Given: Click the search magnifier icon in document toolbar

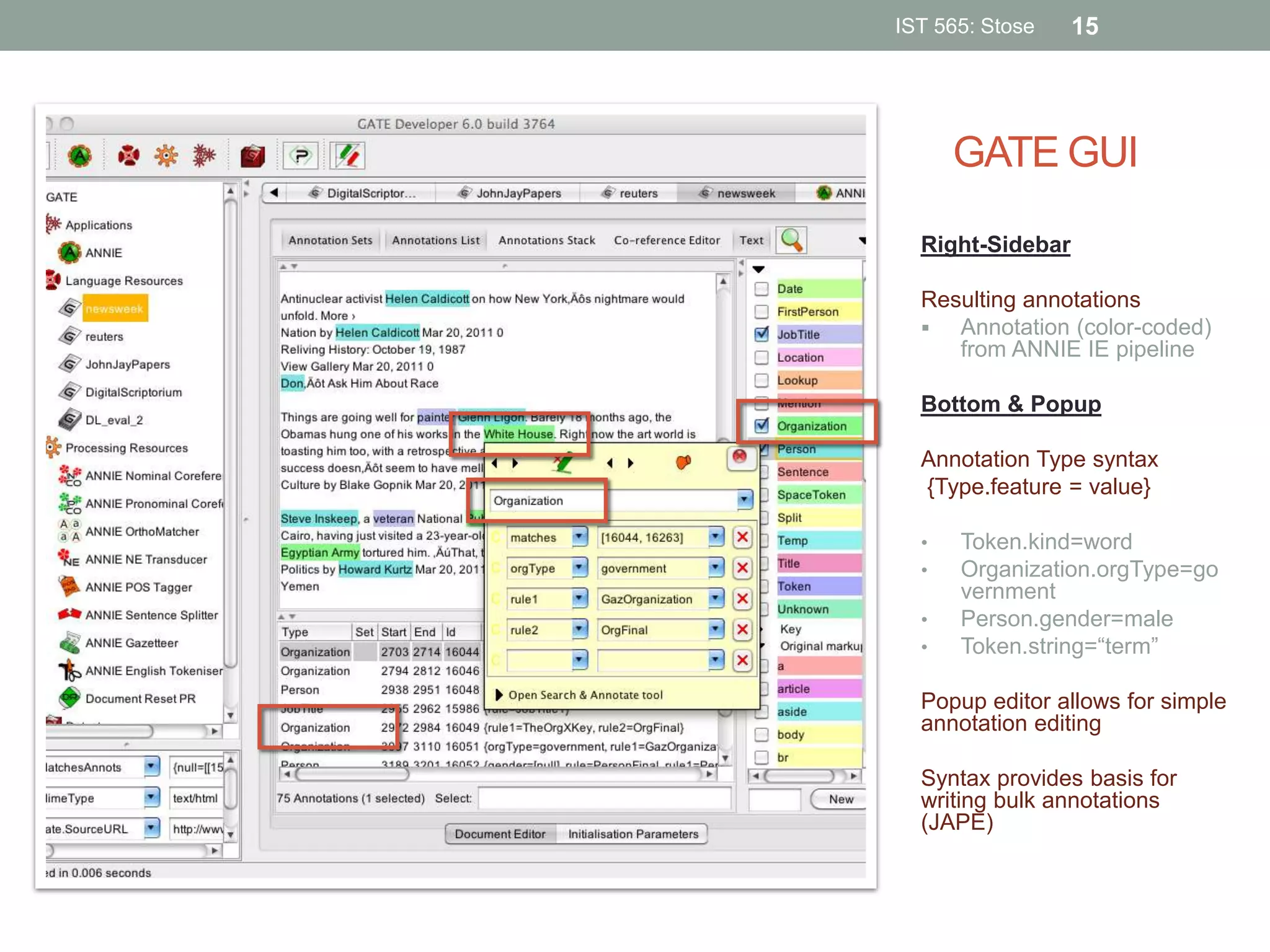Looking at the screenshot, I should click(792, 240).
